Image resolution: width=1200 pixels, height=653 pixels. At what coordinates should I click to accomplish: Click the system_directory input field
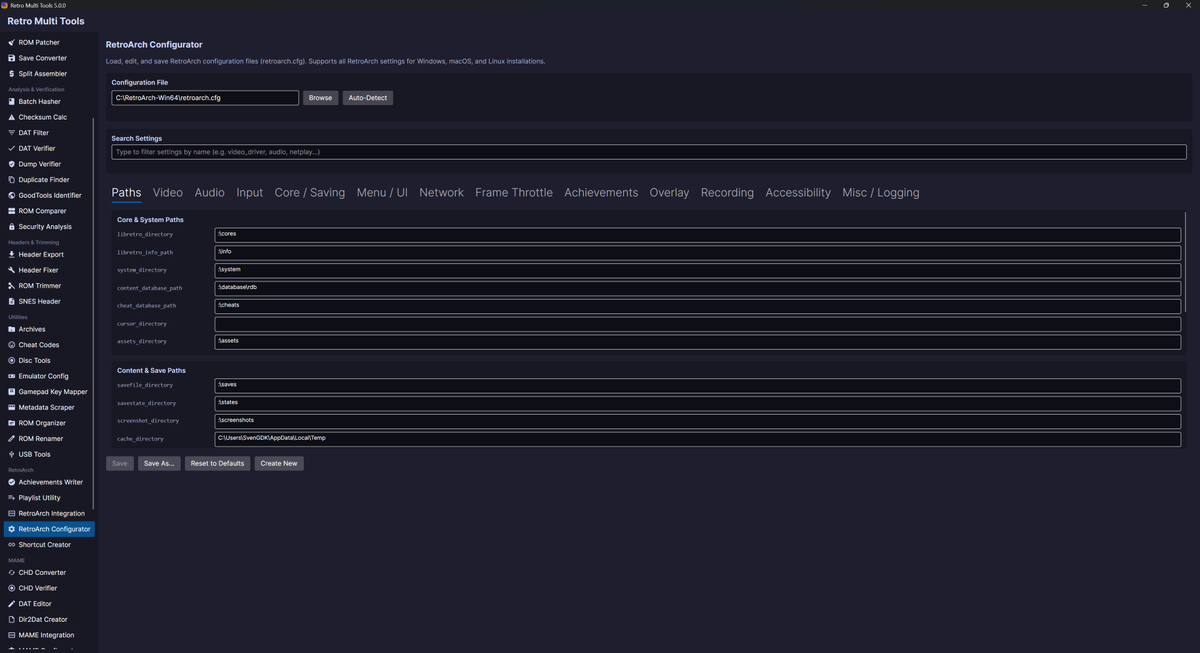coord(698,270)
